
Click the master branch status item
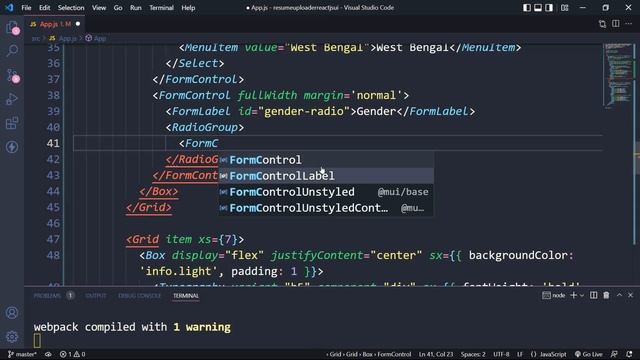pyautogui.click(x=22, y=354)
